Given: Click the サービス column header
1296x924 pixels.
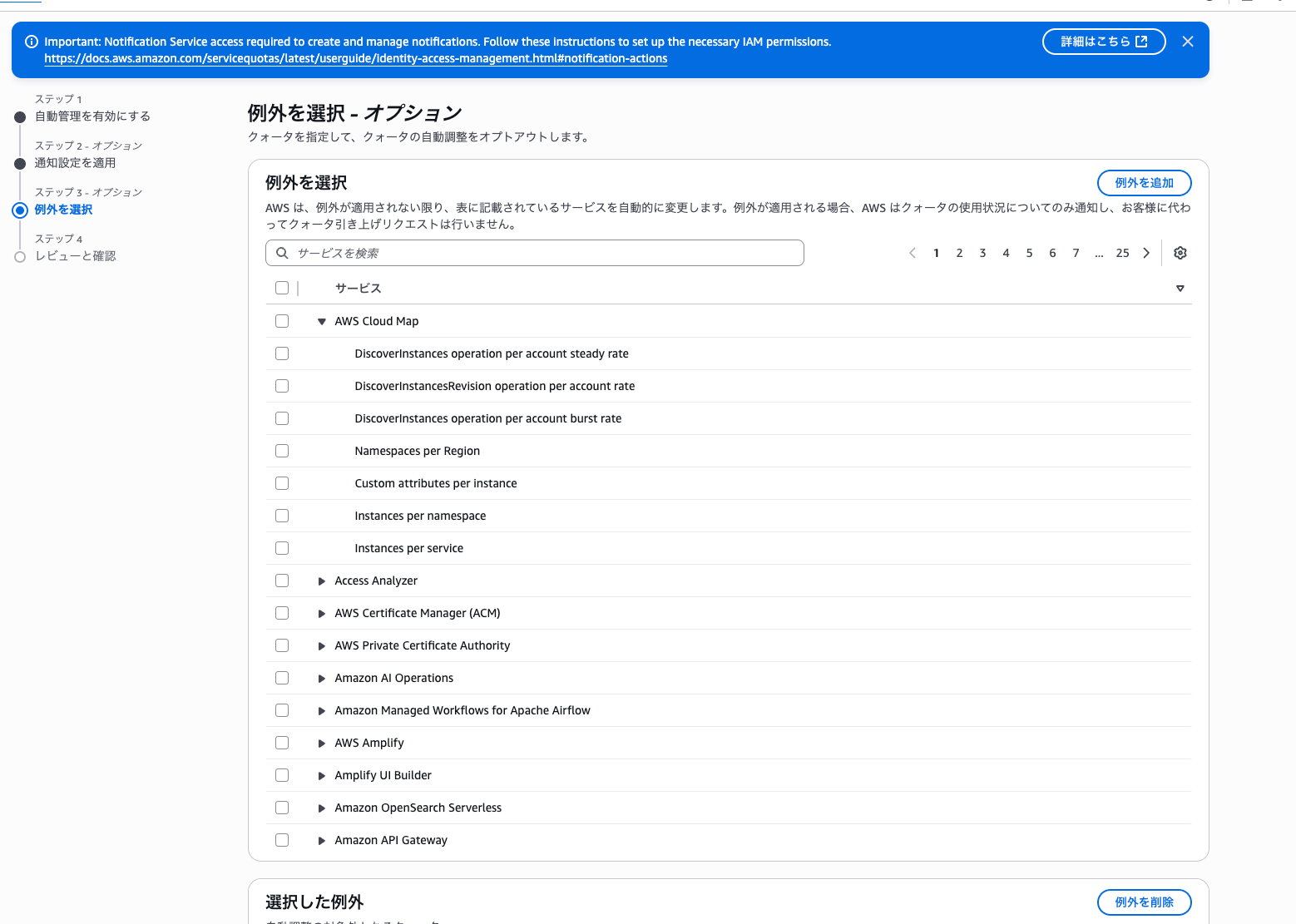Looking at the screenshot, I should click(358, 288).
